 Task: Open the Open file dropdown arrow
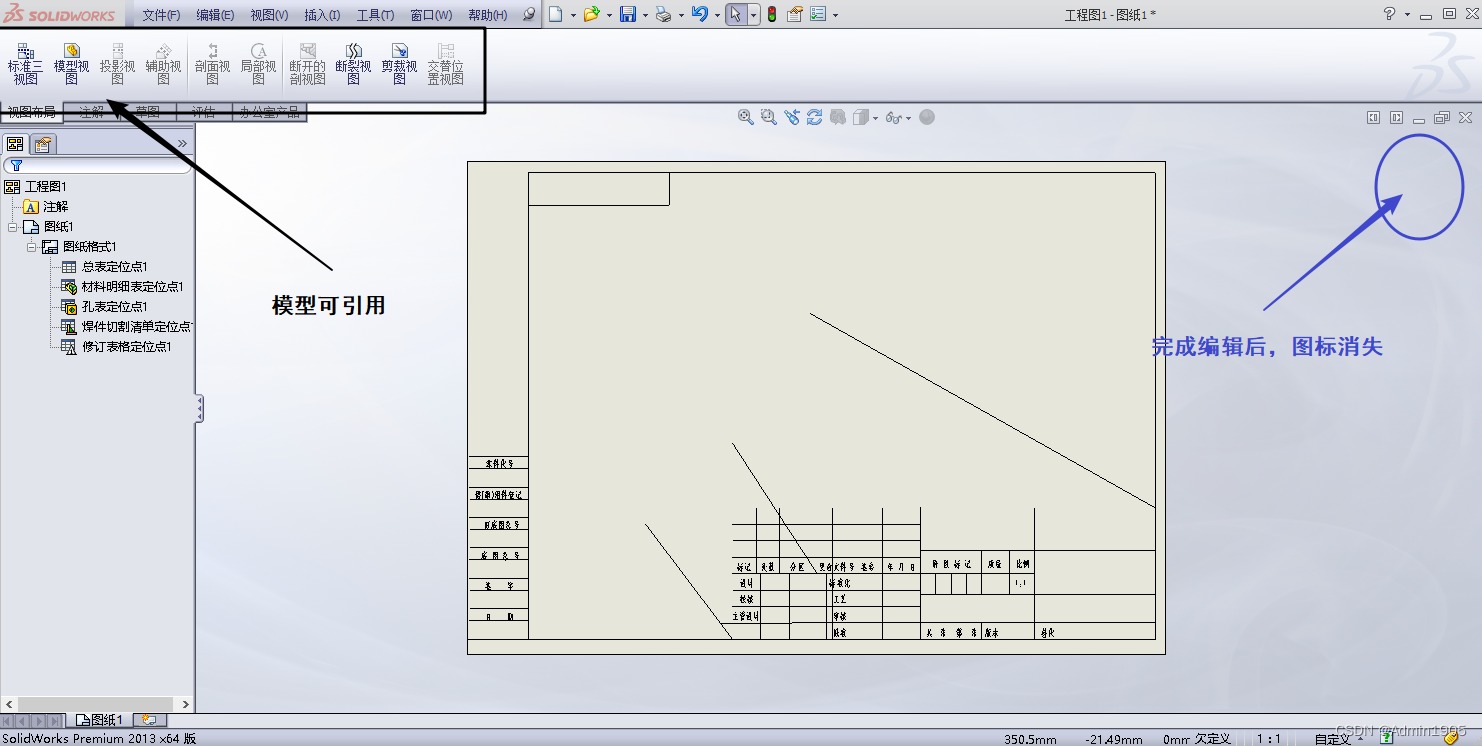click(609, 15)
